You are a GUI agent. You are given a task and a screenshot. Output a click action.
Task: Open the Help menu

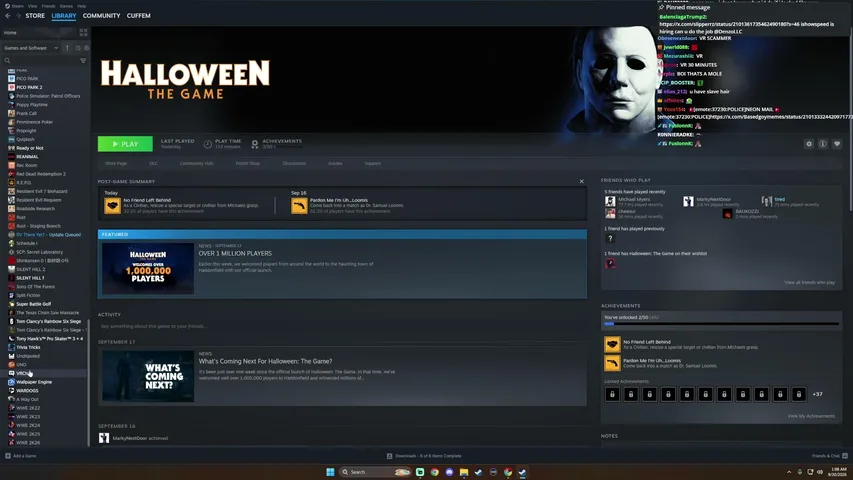point(82,6)
